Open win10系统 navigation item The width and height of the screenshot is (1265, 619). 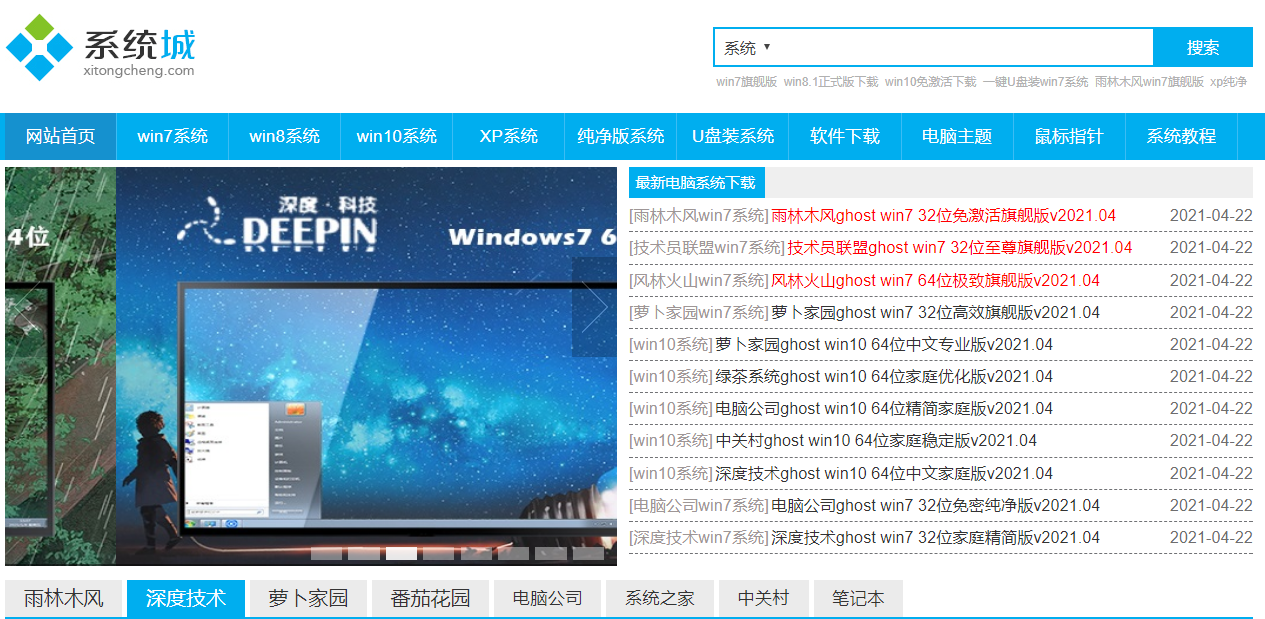397,137
